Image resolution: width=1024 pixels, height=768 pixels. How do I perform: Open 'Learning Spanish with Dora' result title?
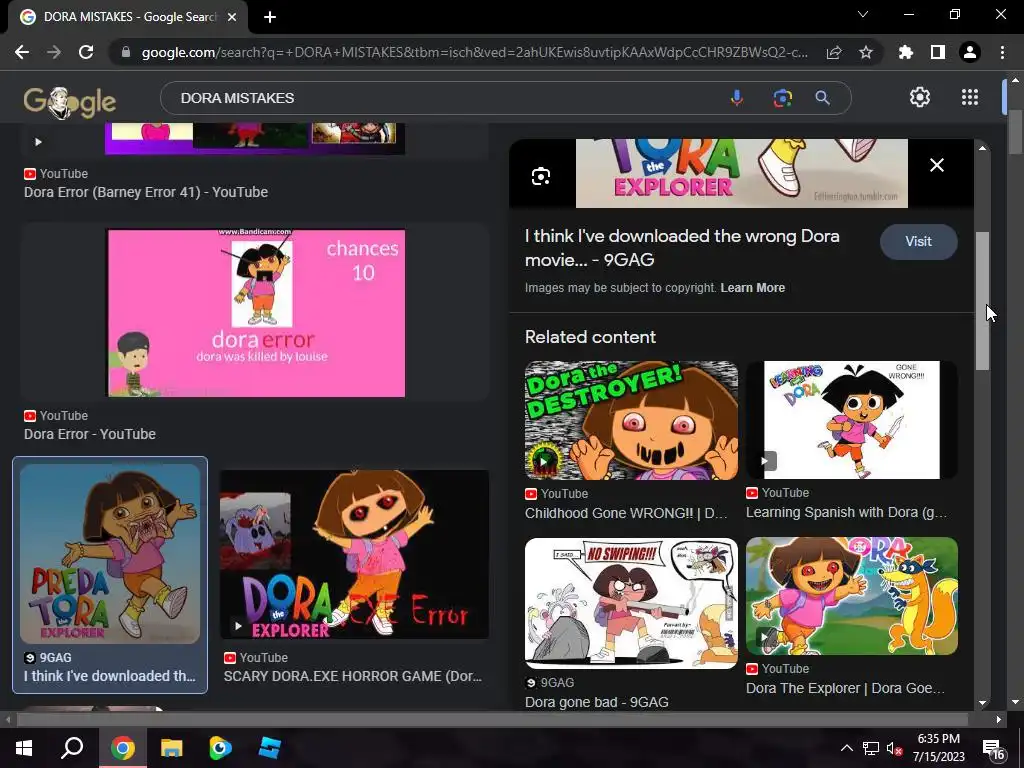point(846,513)
